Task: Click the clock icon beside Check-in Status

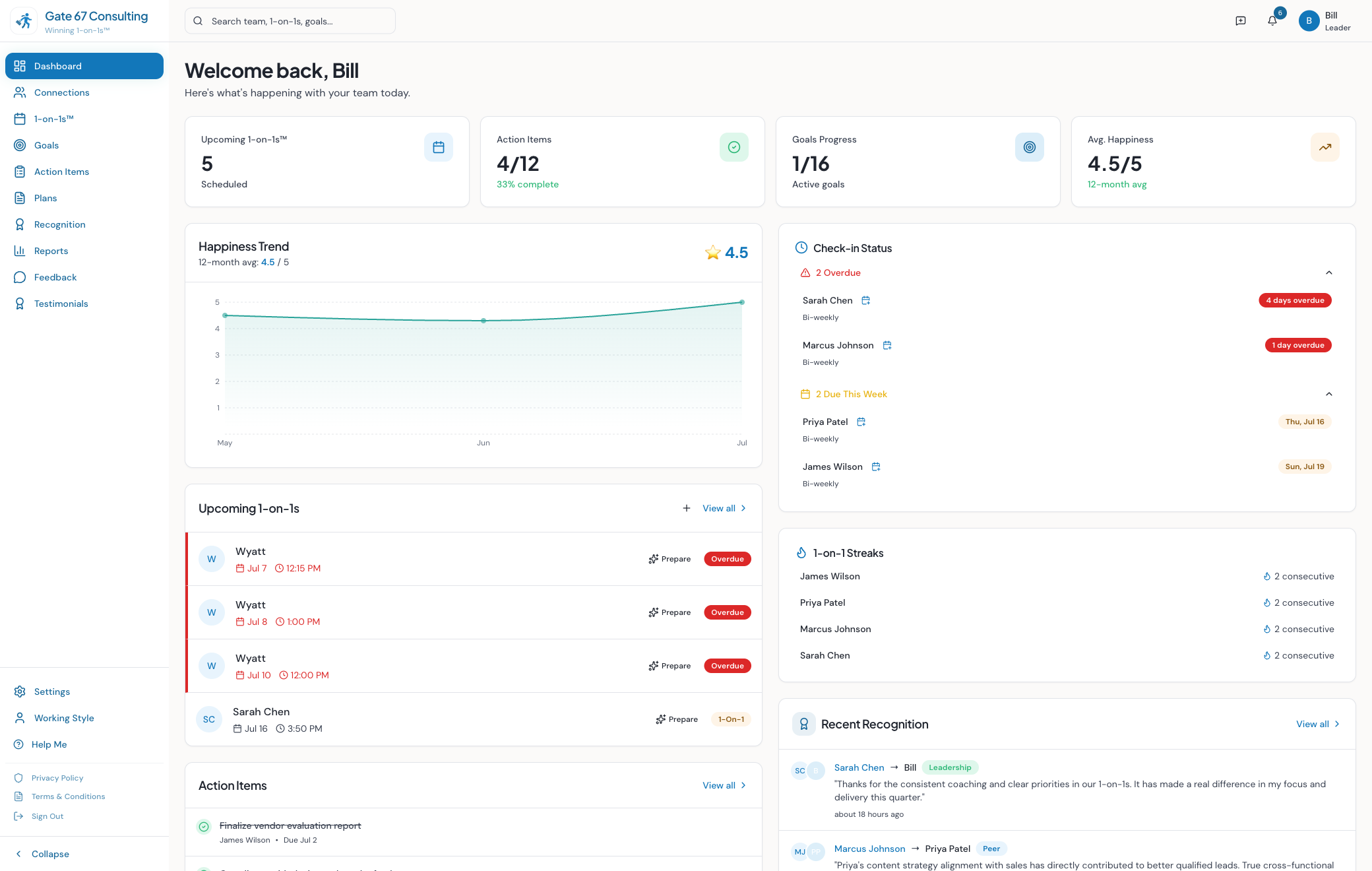Action: click(801, 247)
